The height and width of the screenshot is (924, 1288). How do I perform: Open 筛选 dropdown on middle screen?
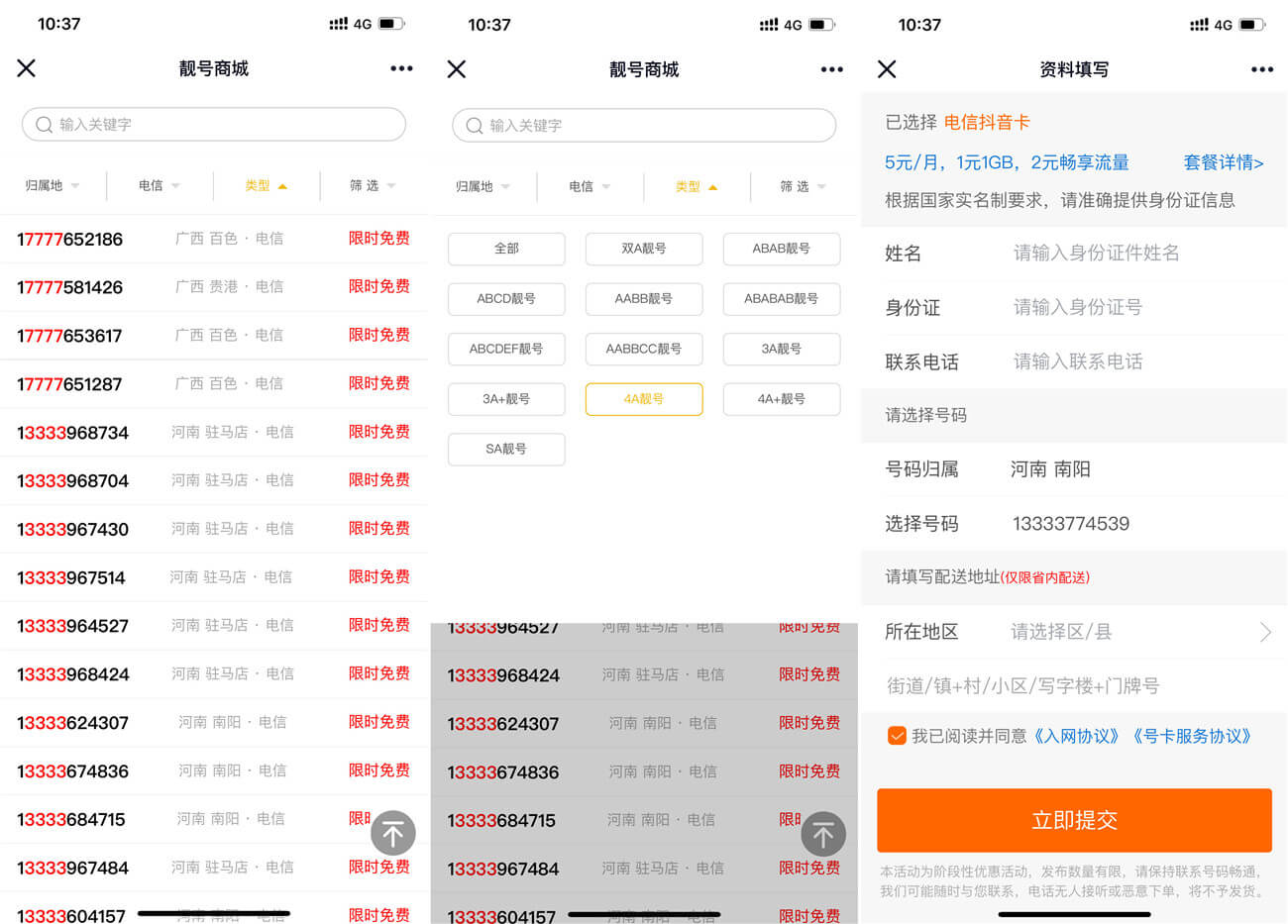point(803,186)
